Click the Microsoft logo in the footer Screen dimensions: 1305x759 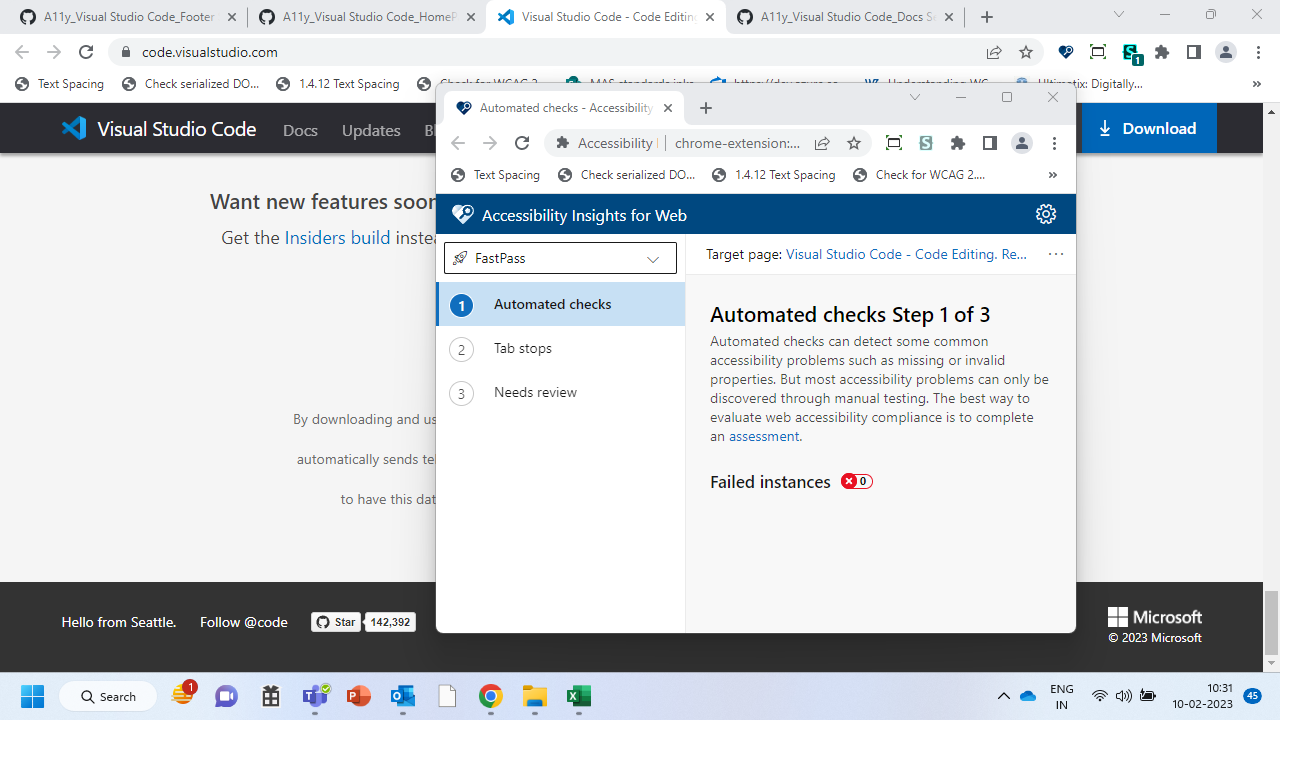1154,616
